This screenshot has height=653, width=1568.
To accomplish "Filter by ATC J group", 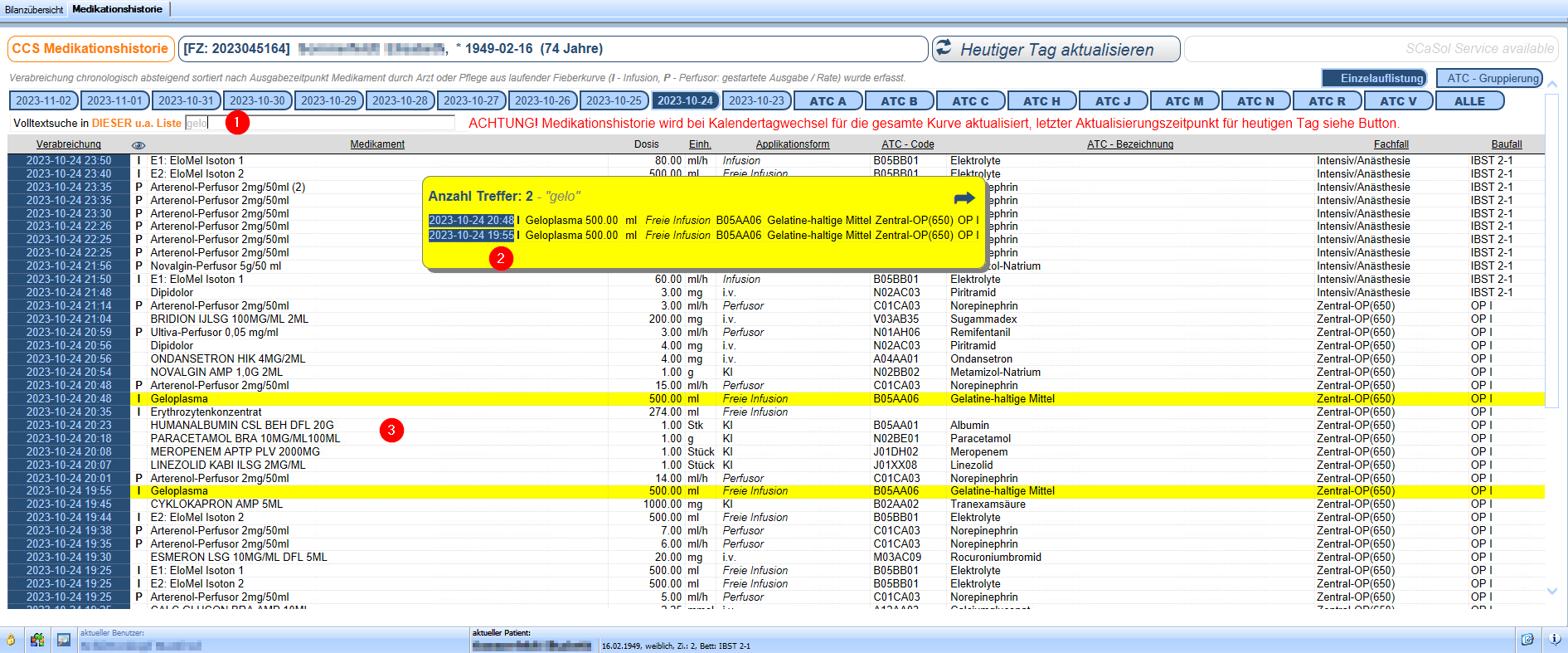I will click(x=1113, y=101).
